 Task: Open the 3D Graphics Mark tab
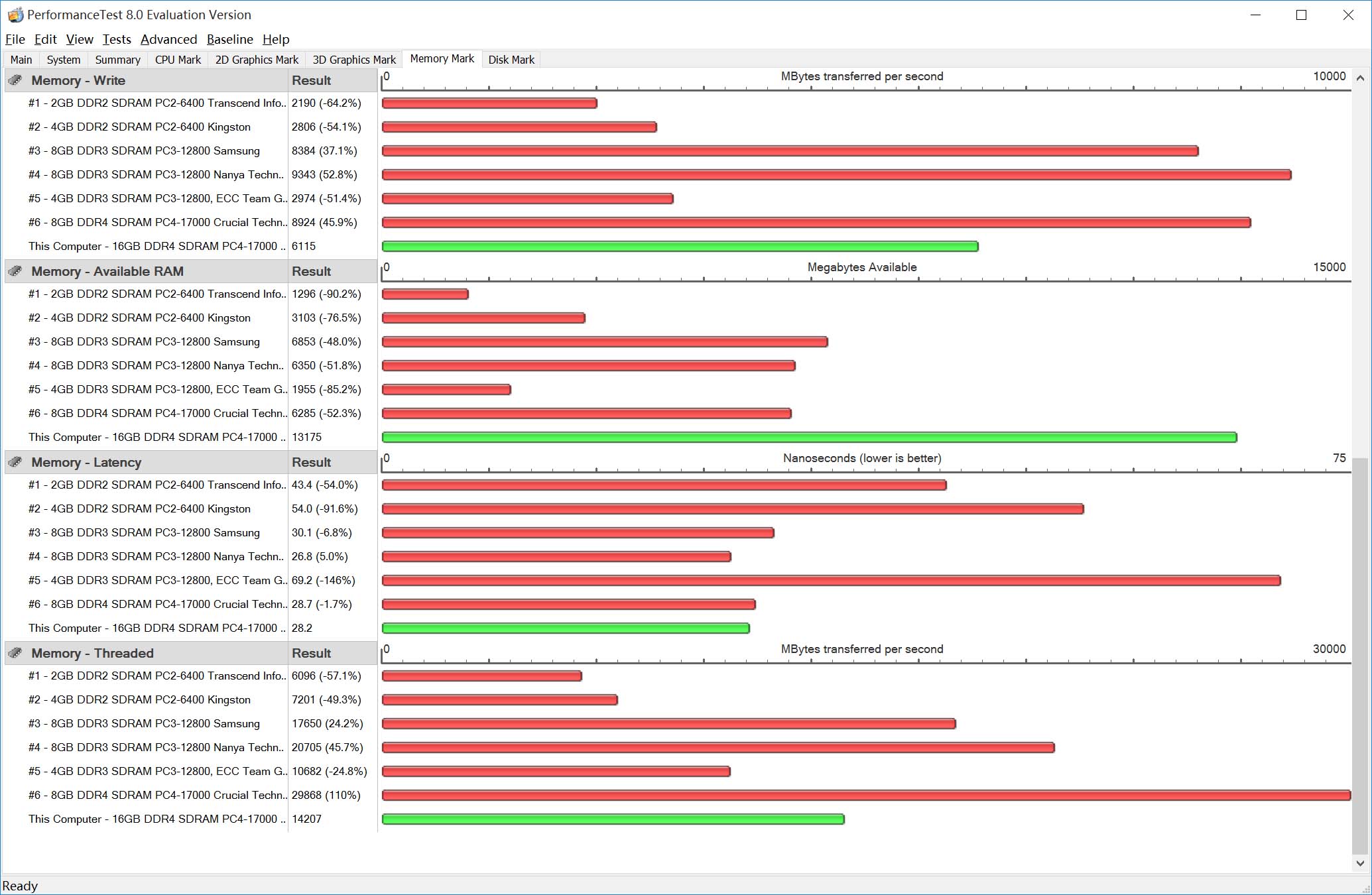pyautogui.click(x=353, y=60)
